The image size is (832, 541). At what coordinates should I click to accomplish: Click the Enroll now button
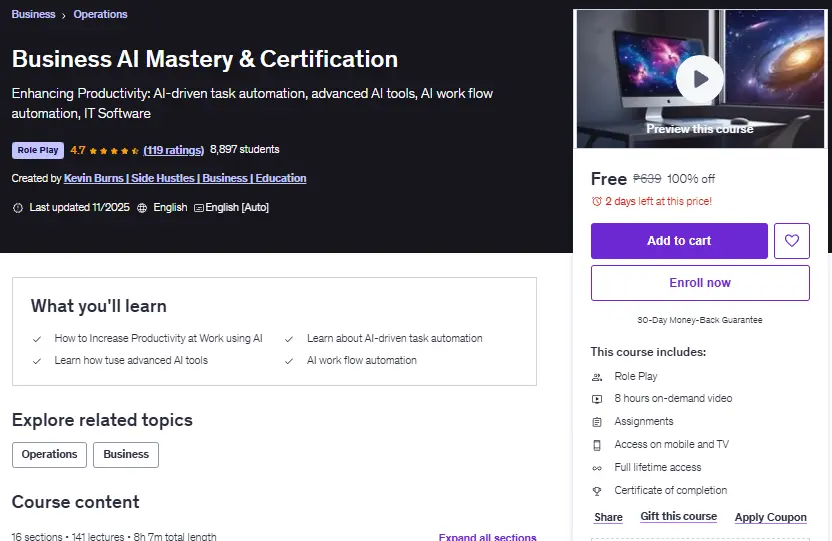[700, 283]
